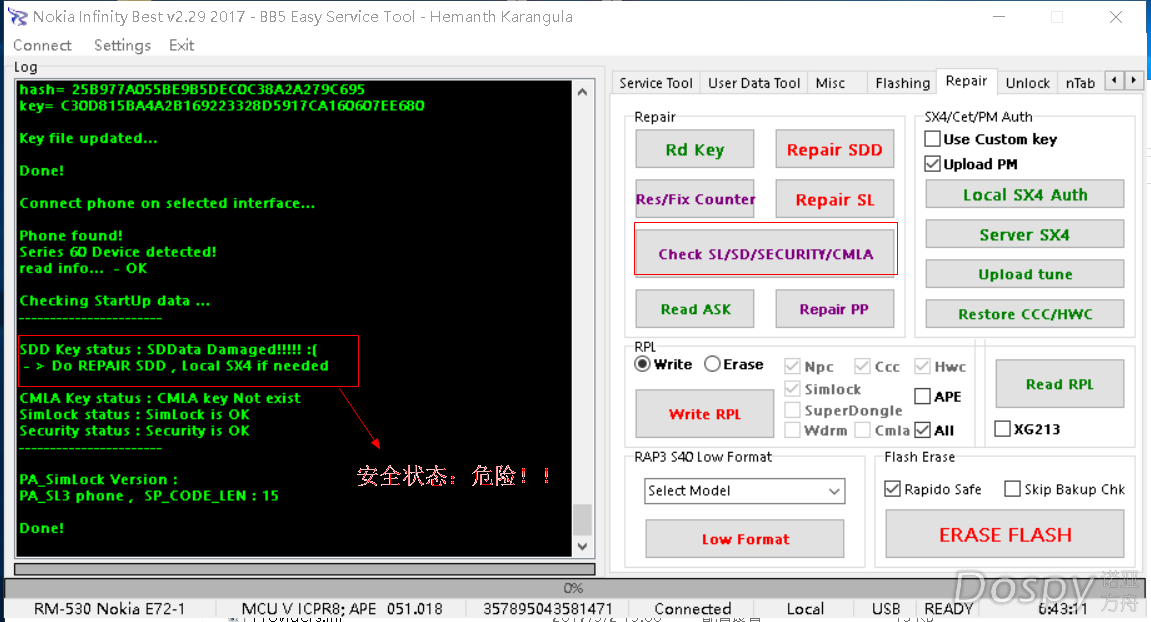Screen dimensions: 1151x622
Task: Run Check SL/SD/SECURITY/CMLA
Action: tap(766, 253)
